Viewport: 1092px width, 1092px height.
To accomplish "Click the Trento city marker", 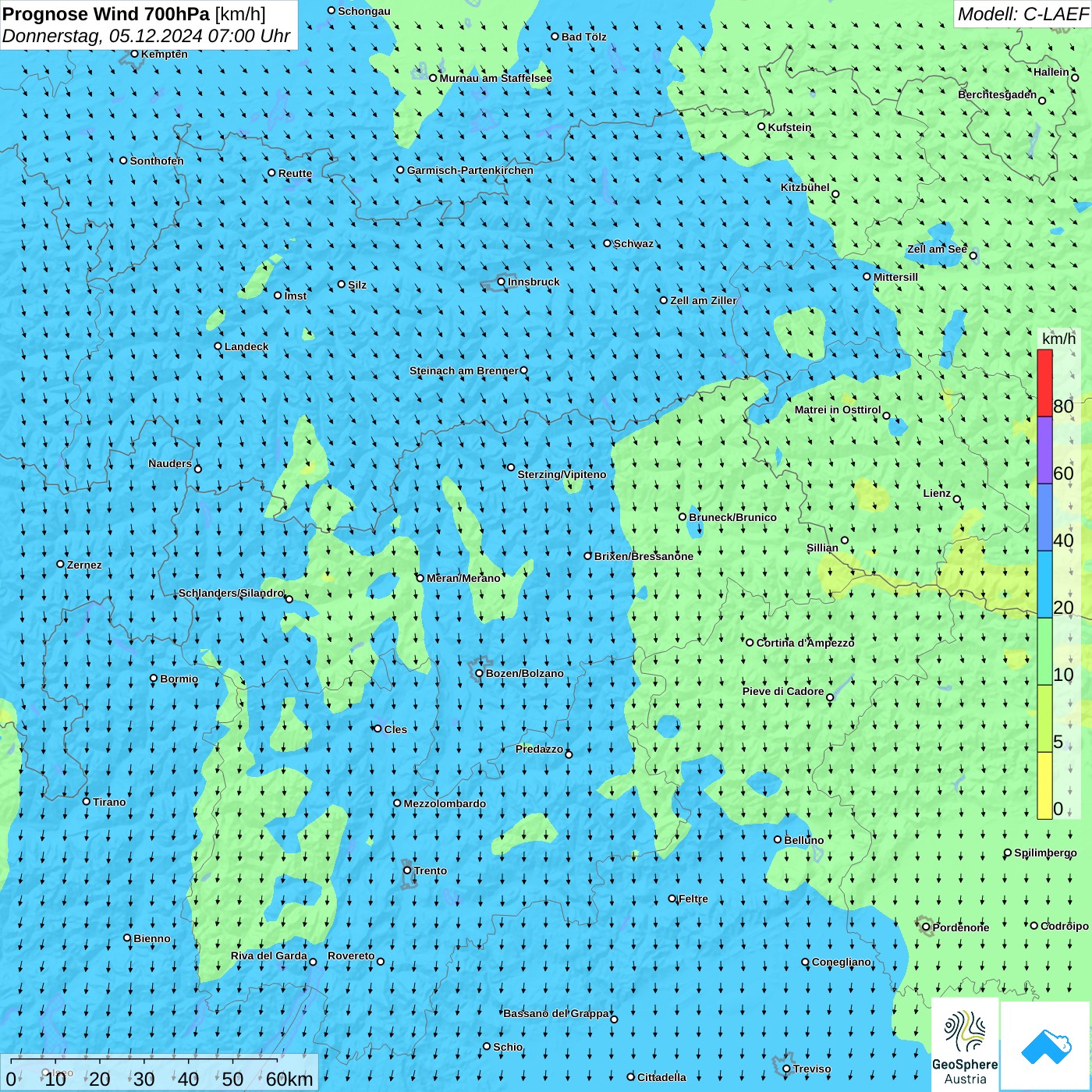I will (407, 870).
